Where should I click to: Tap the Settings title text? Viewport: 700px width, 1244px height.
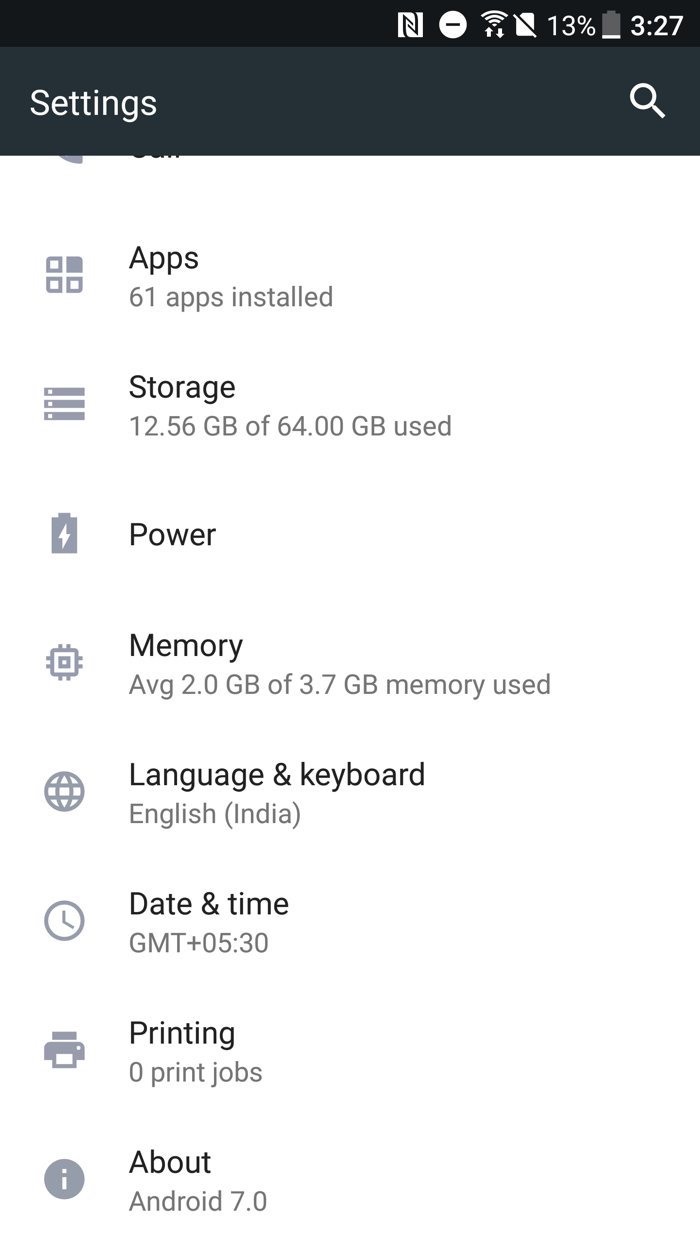[x=93, y=103]
